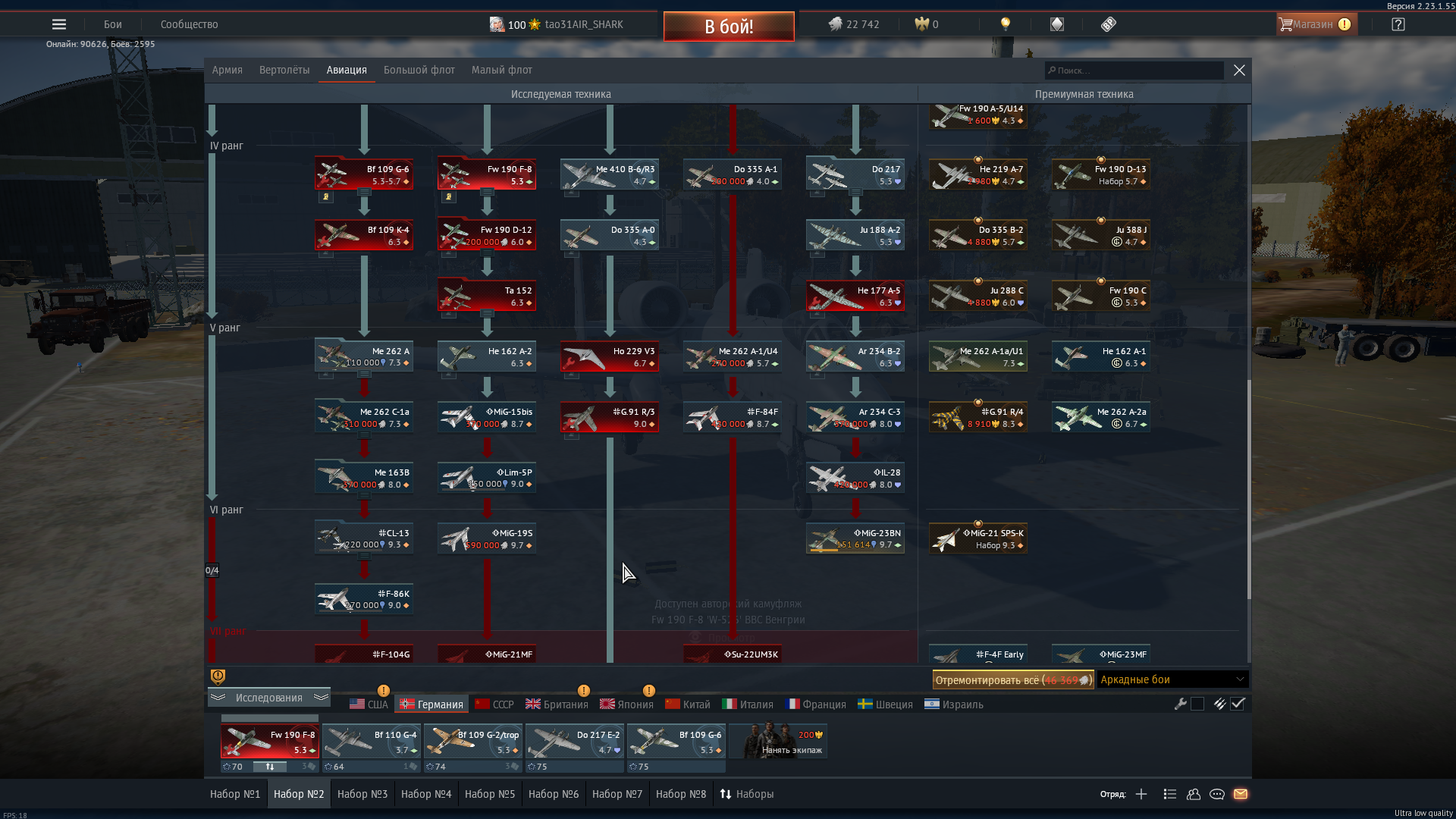This screenshot has height=819, width=1456.
Task: Switch to preset Набор №5
Action: point(490,794)
